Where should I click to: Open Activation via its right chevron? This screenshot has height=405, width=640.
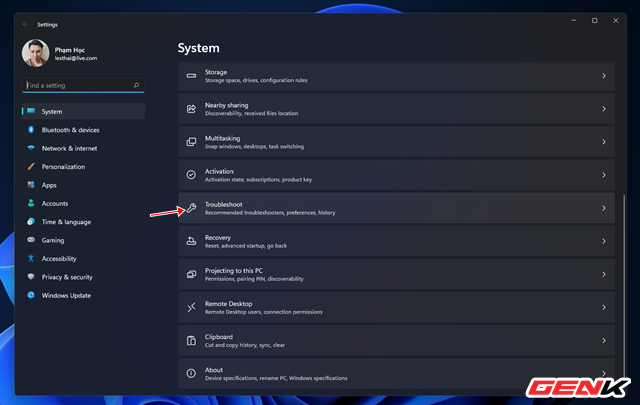[x=604, y=175]
